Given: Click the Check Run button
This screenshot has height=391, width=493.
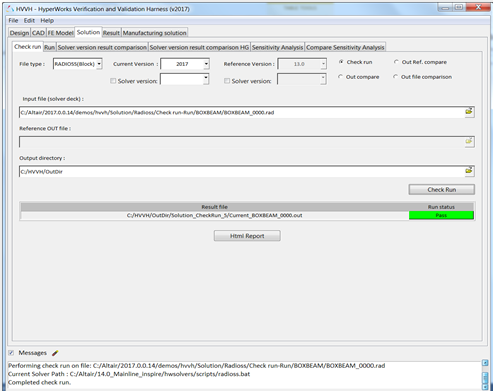Looking at the screenshot, I should (442, 189).
